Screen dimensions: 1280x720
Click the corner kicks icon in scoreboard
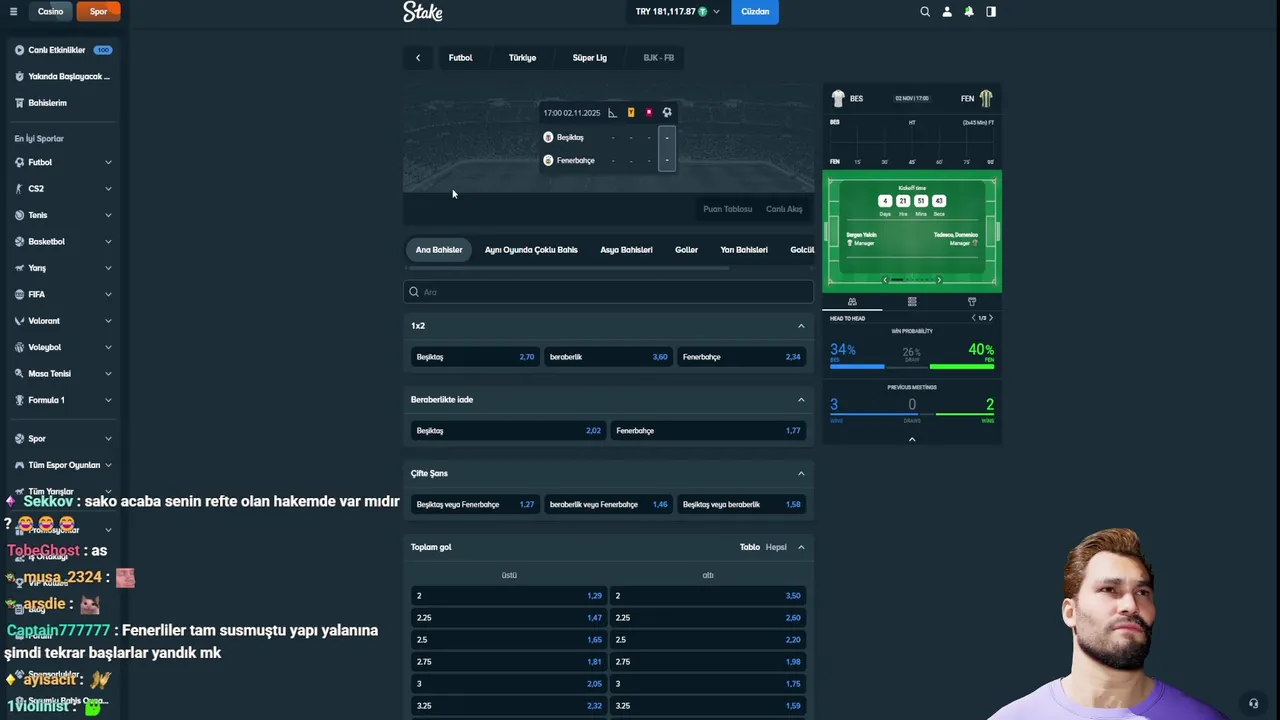tap(613, 113)
